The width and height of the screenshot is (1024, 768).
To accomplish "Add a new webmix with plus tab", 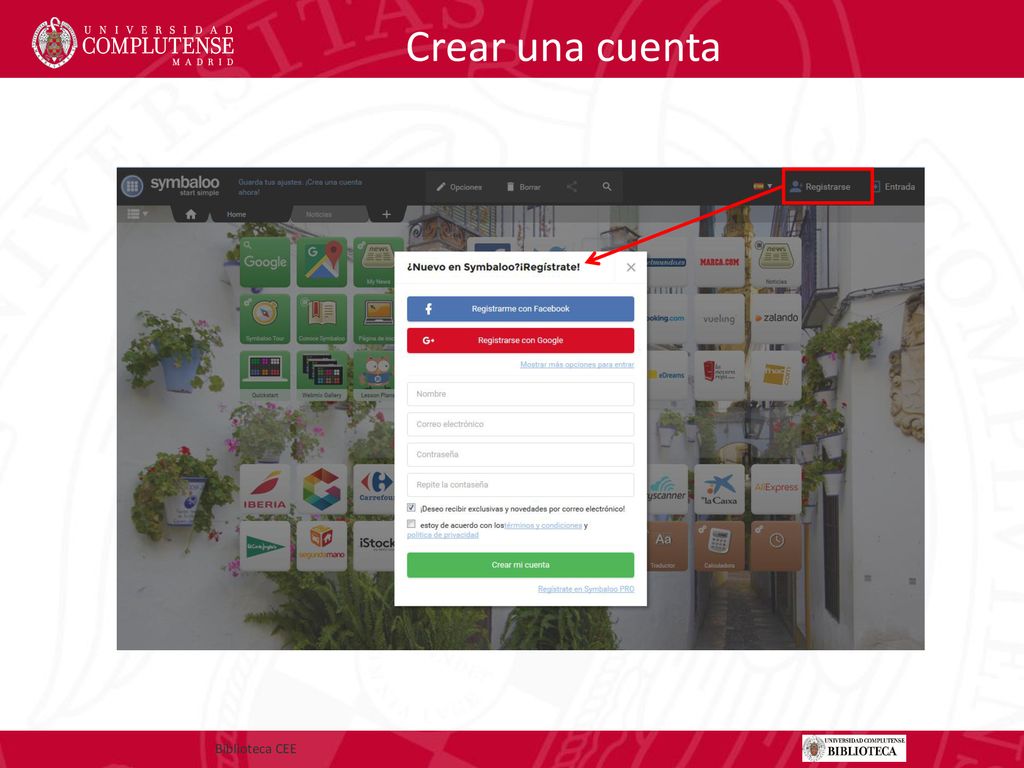I will click(x=387, y=214).
